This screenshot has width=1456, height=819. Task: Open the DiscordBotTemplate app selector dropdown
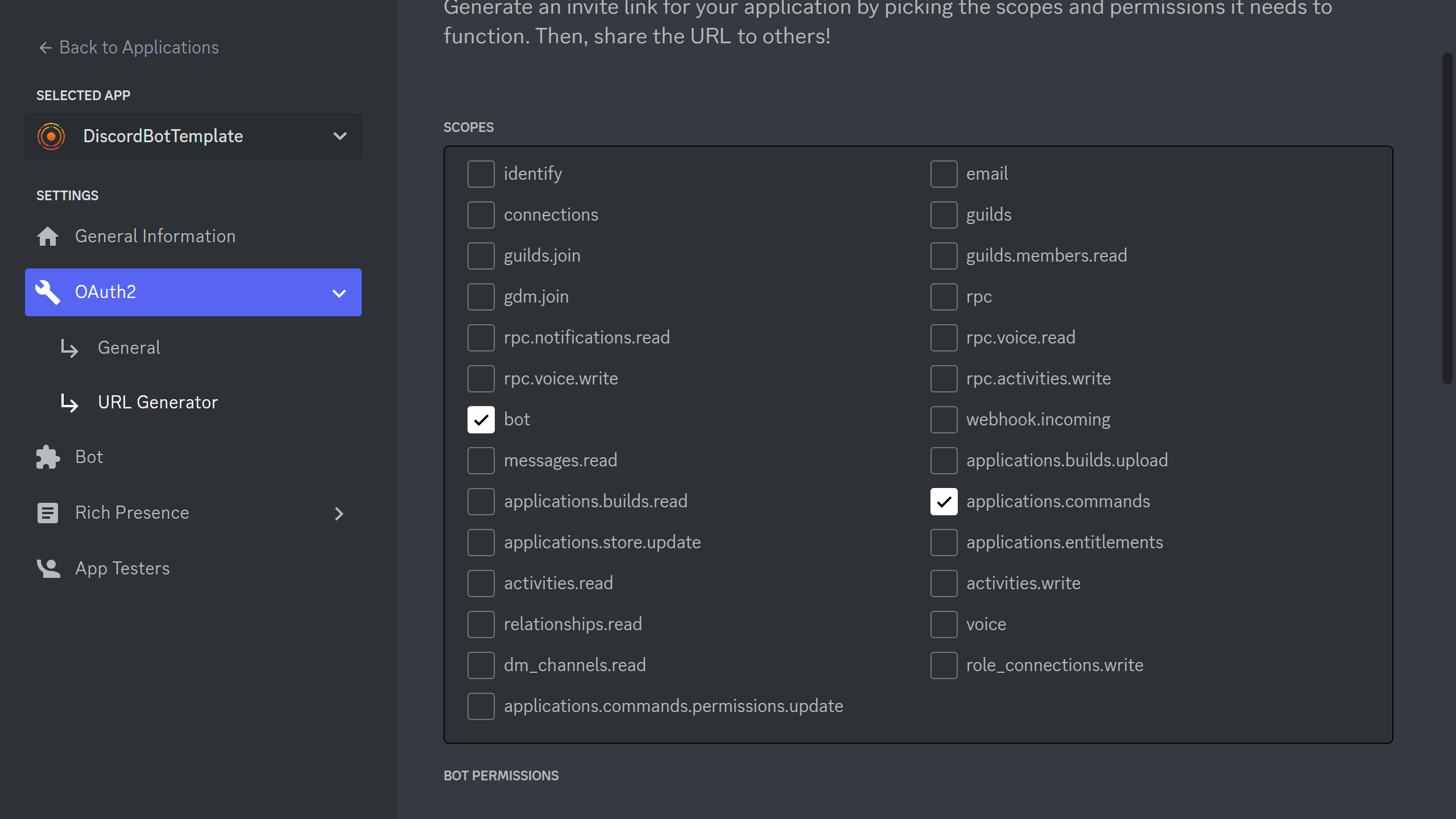tap(340, 136)
